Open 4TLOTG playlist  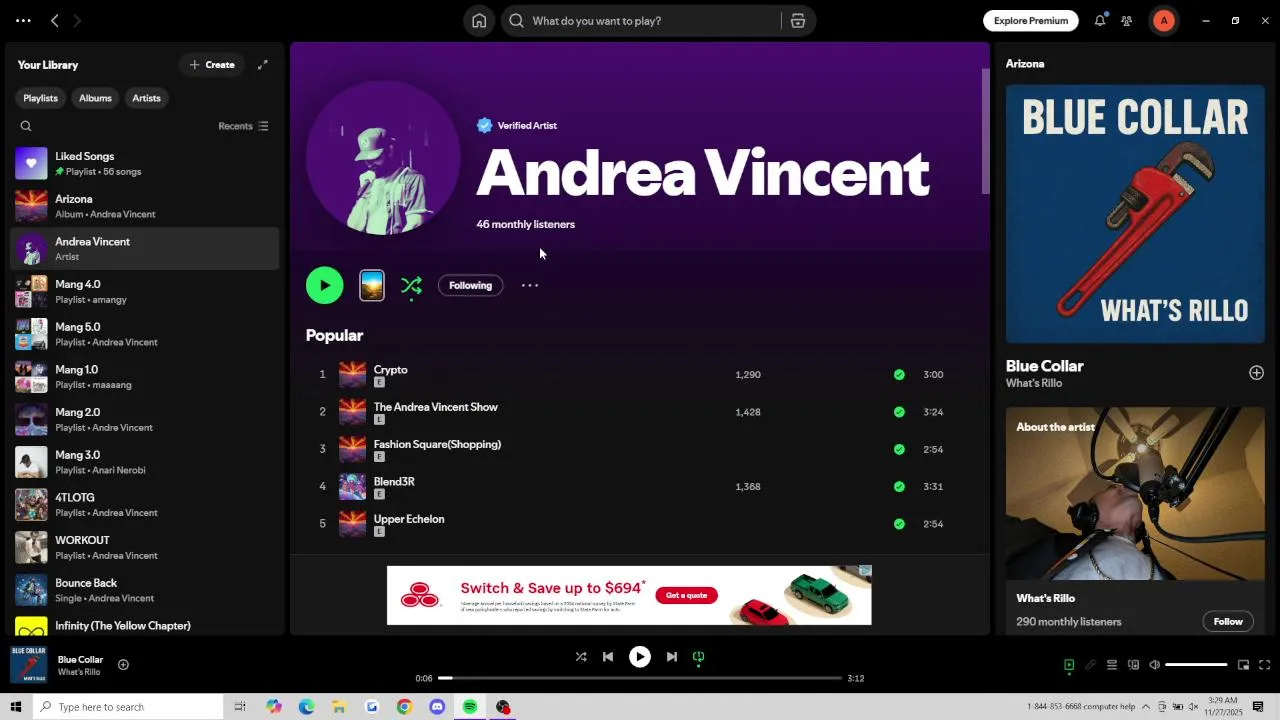click(x=145, y=505)
